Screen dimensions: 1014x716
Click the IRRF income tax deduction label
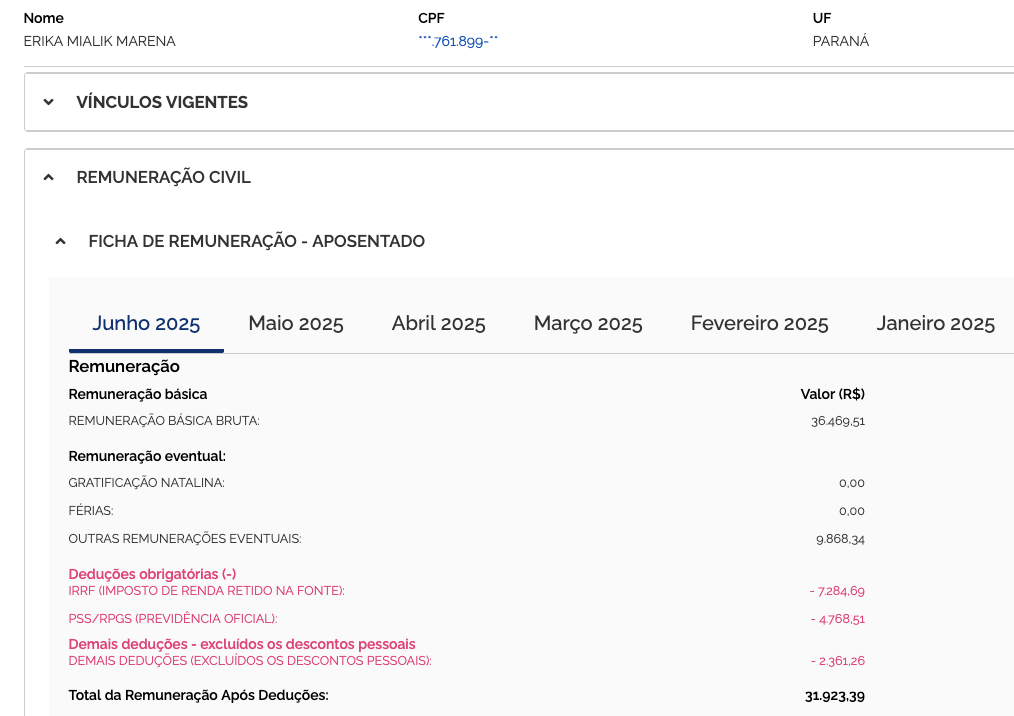(x=206, y=591)
